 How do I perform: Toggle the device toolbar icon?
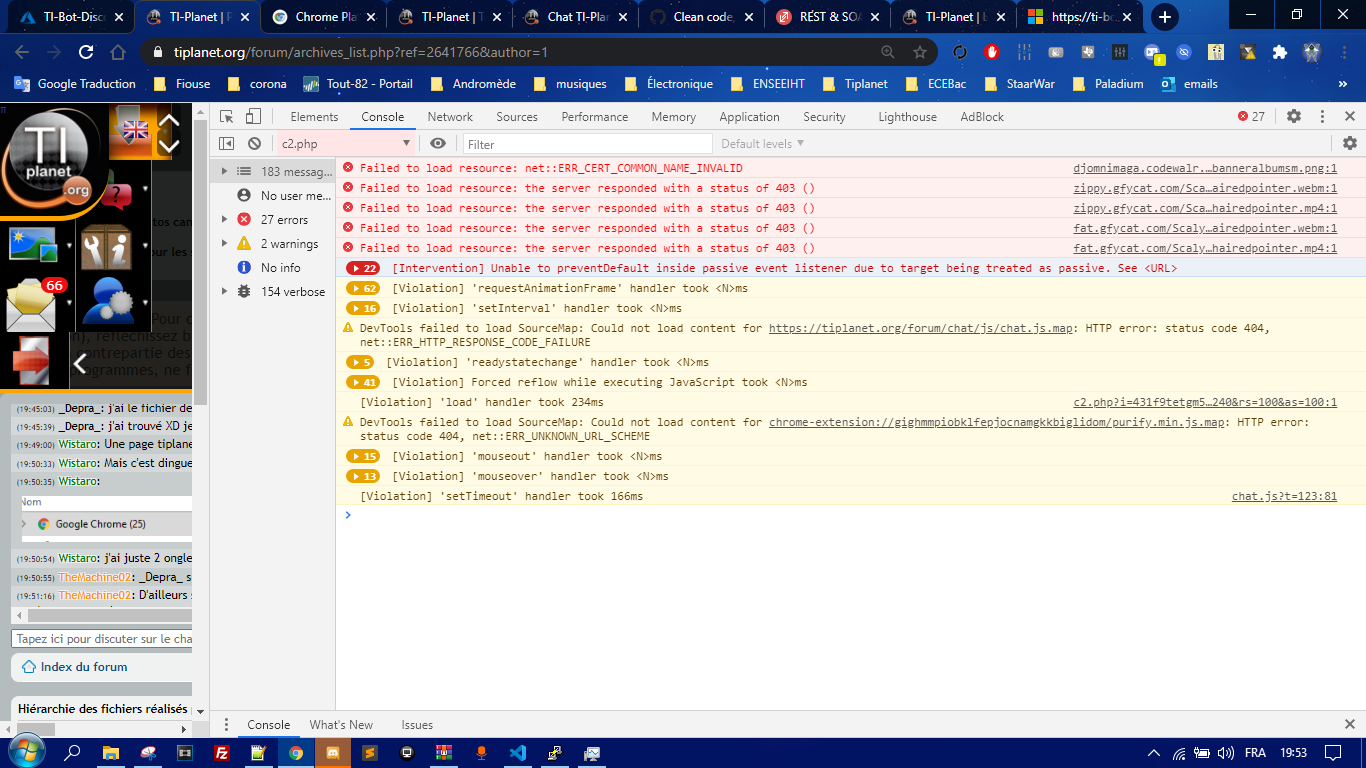pos(253,116)
